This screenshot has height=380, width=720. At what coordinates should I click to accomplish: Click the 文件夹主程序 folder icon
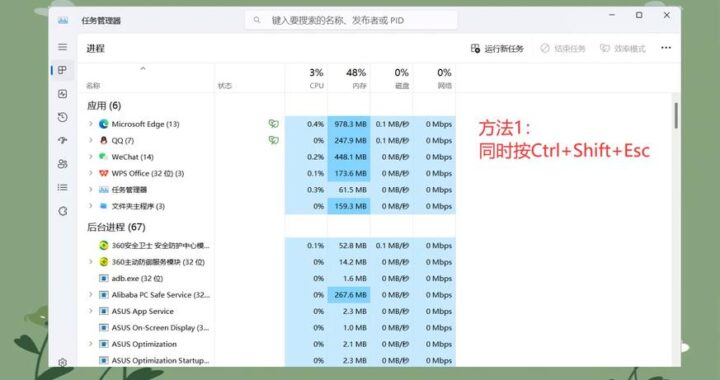104,206
